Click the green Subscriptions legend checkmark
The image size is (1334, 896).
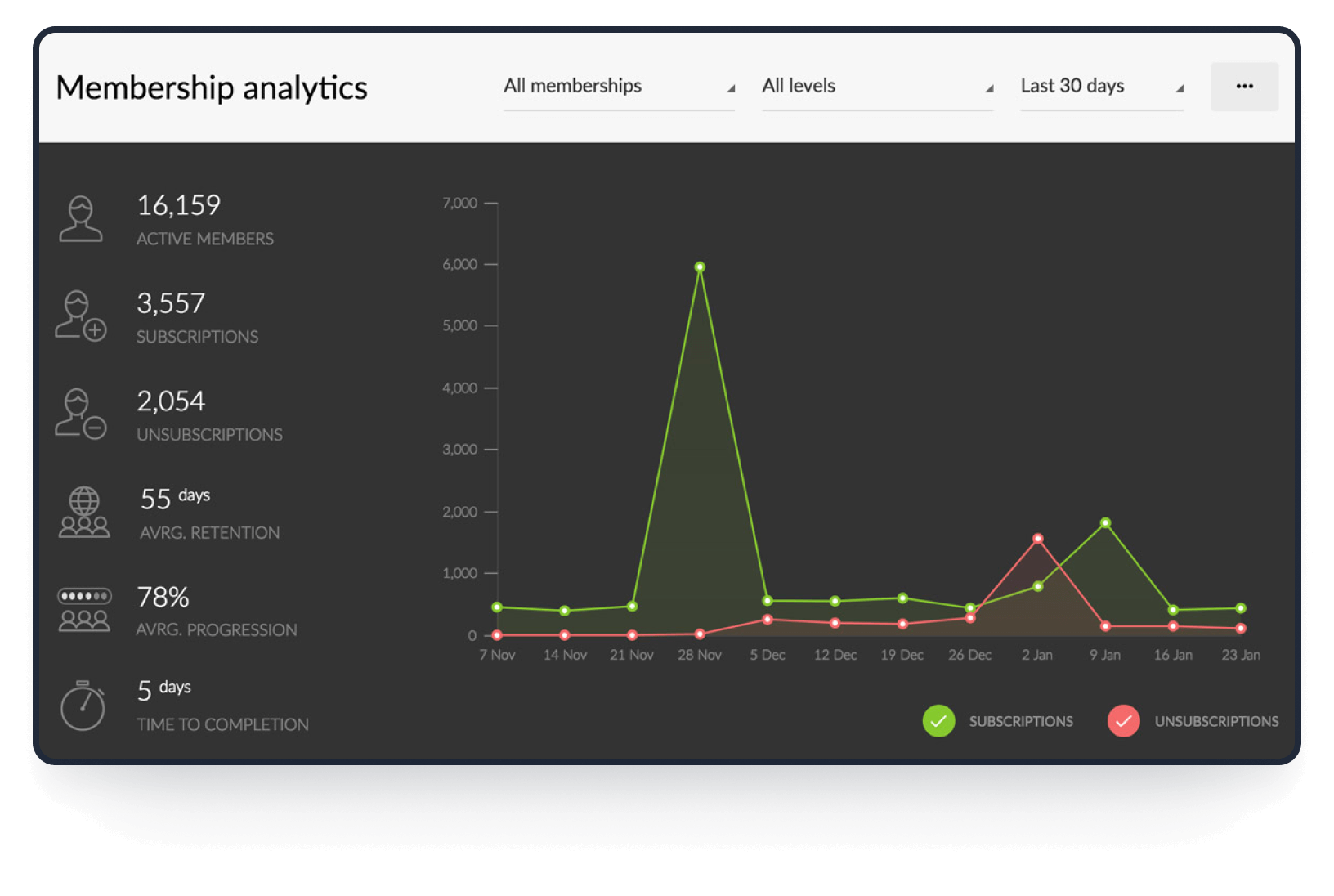938,721
